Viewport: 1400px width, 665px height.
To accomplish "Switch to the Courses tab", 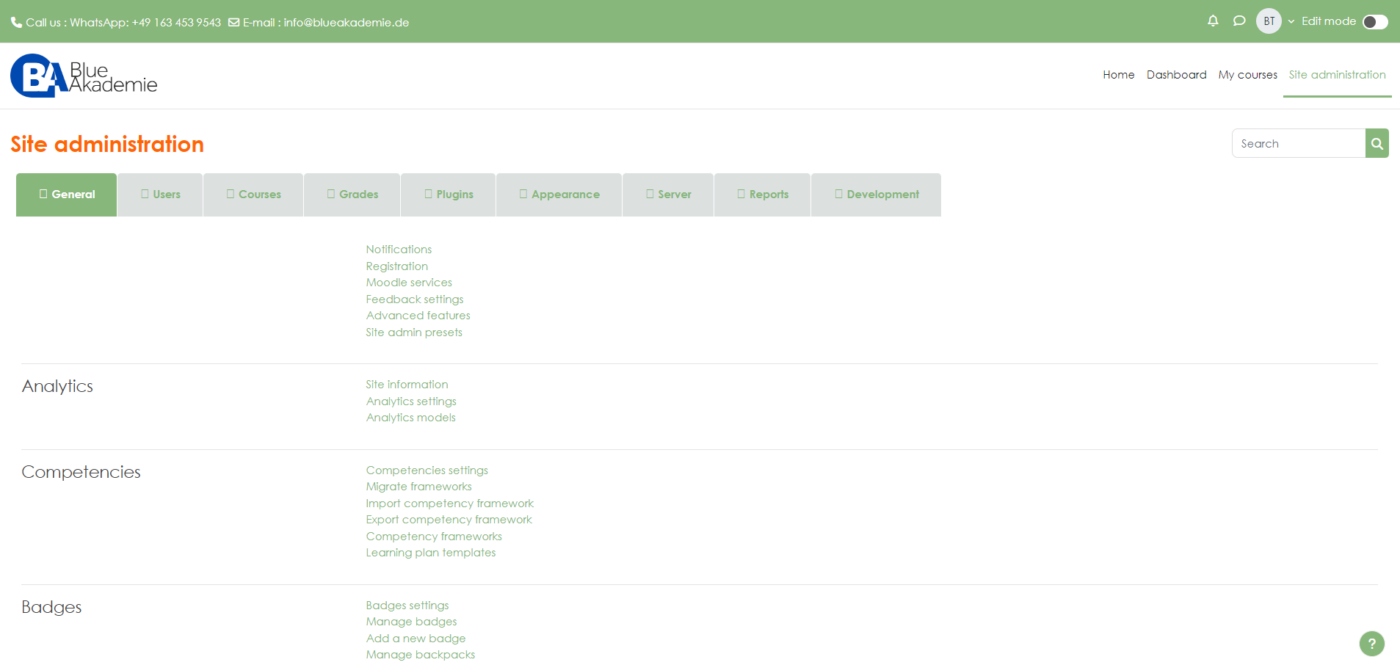I will coord(253,194).
